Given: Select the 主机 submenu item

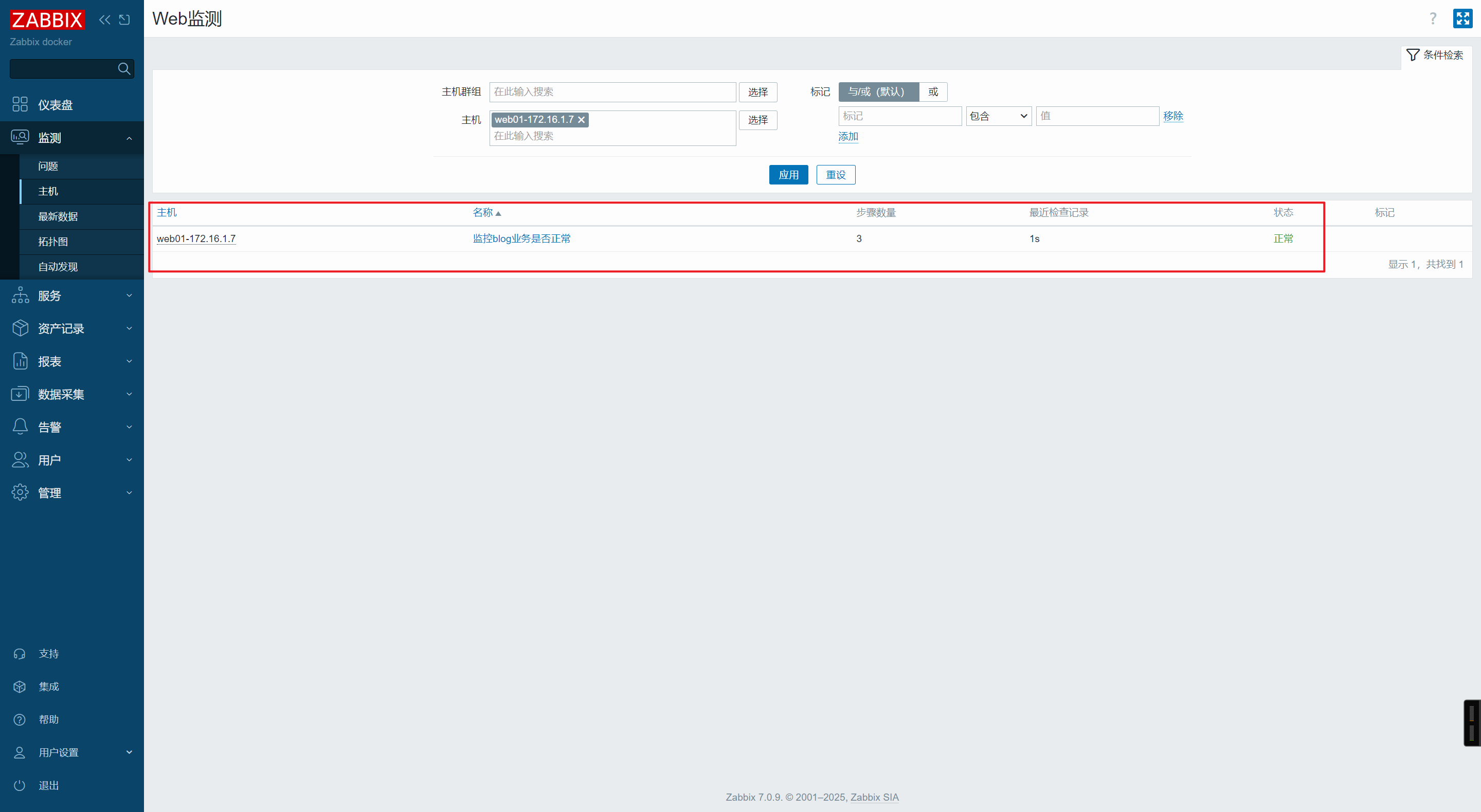Looking at the screenshot, I should click(82, 191).
